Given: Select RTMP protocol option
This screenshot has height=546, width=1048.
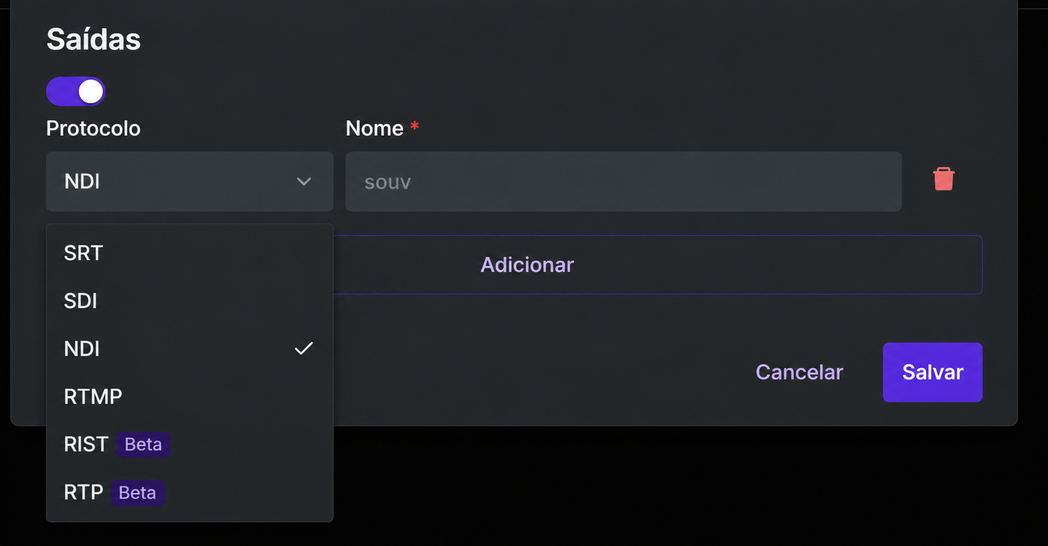Looking at the screenshot, I should tap(190, 396).
